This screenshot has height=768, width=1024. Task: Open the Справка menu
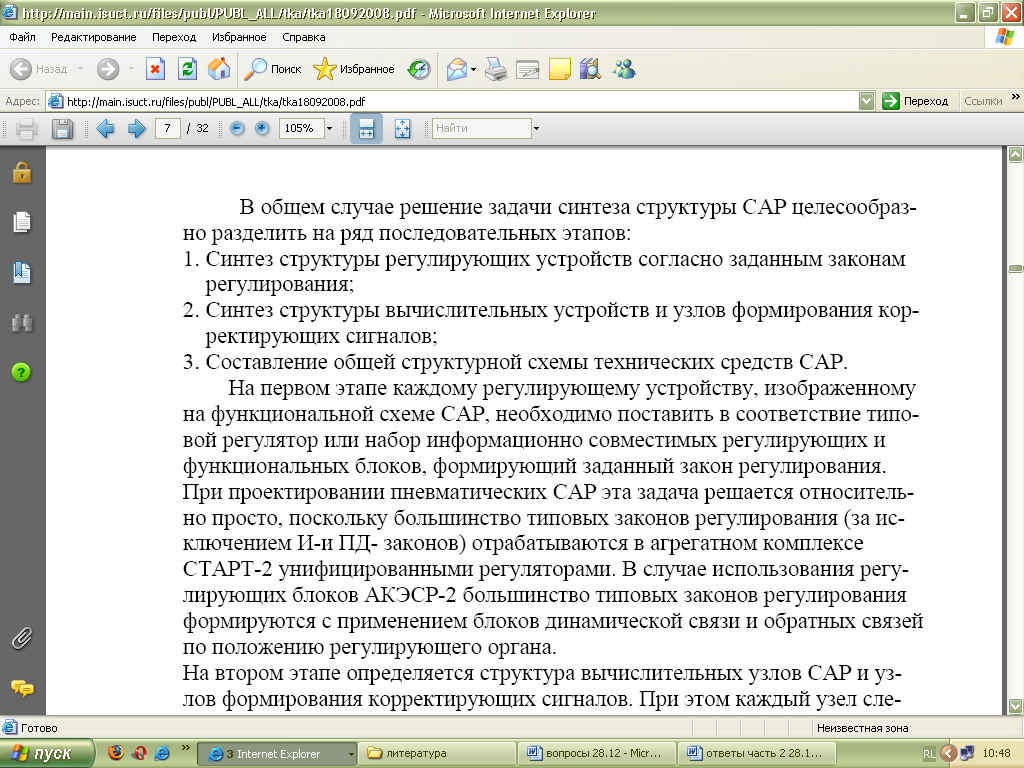coord(304,37)
